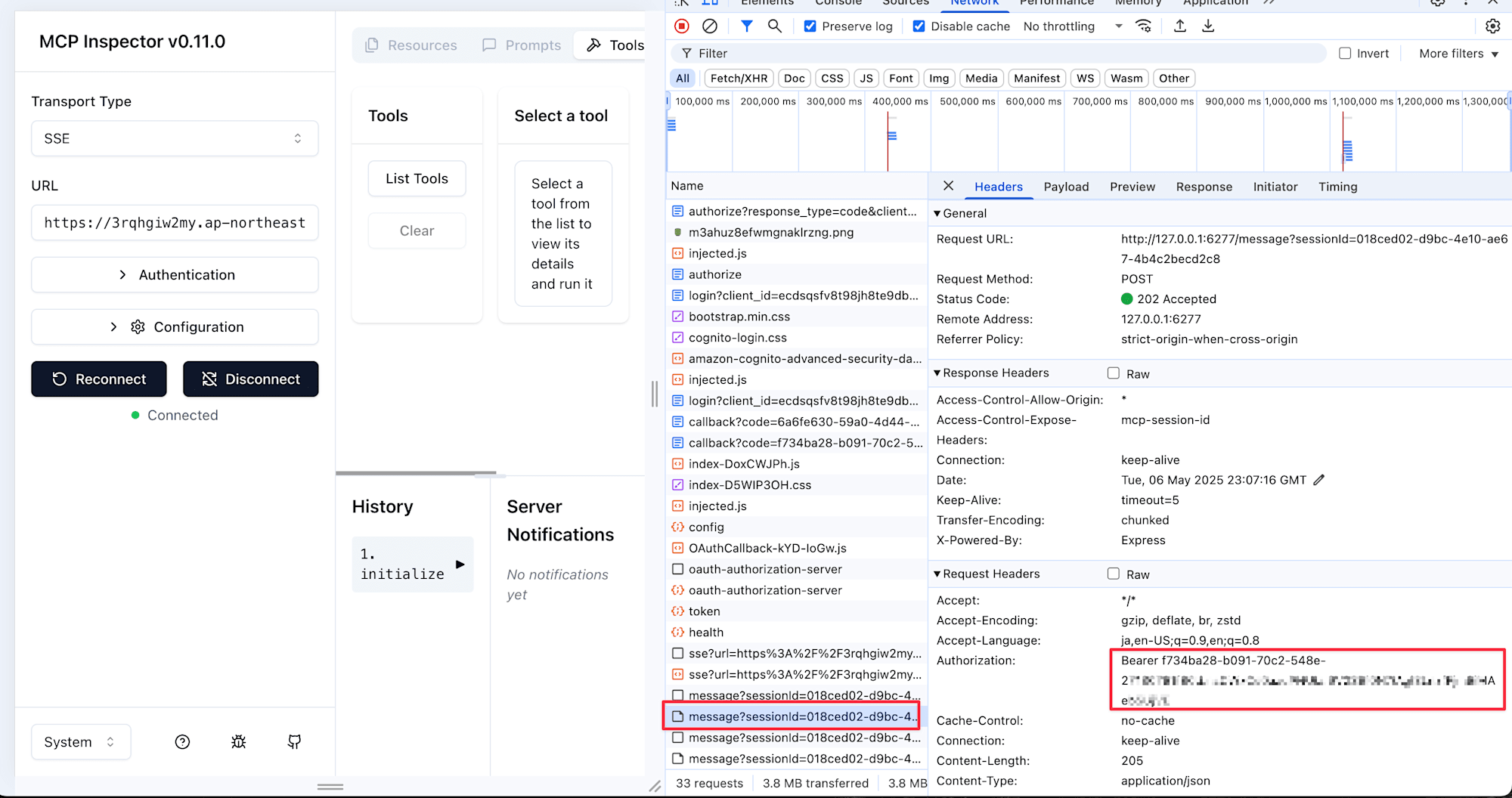Switch to the Response tab
Image resolution: width=1512 pixels, height=798 pixels.
tap(1204, 187)
